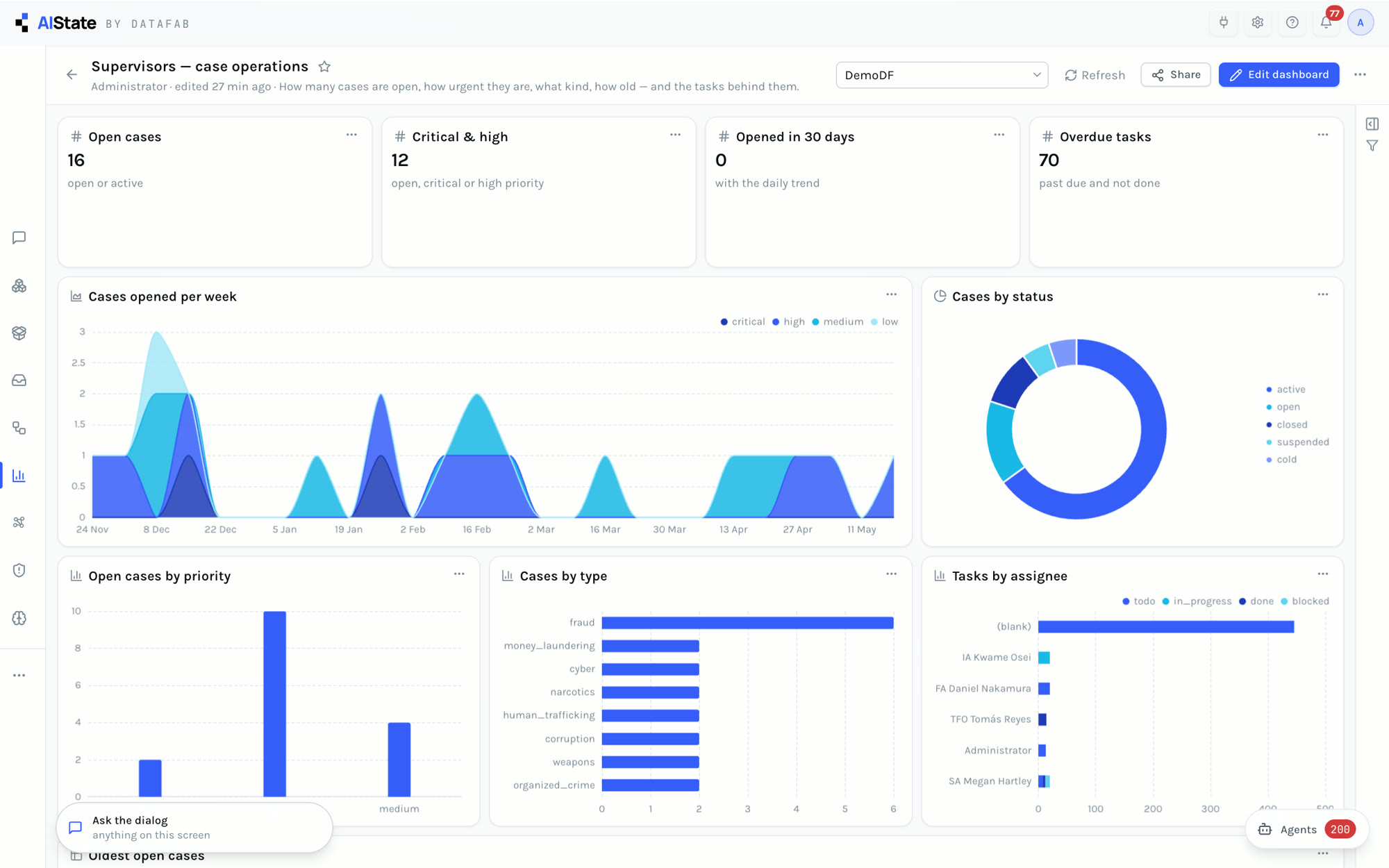
Task: Open the settings gear in the header
Action: [x=1258, y=22]
